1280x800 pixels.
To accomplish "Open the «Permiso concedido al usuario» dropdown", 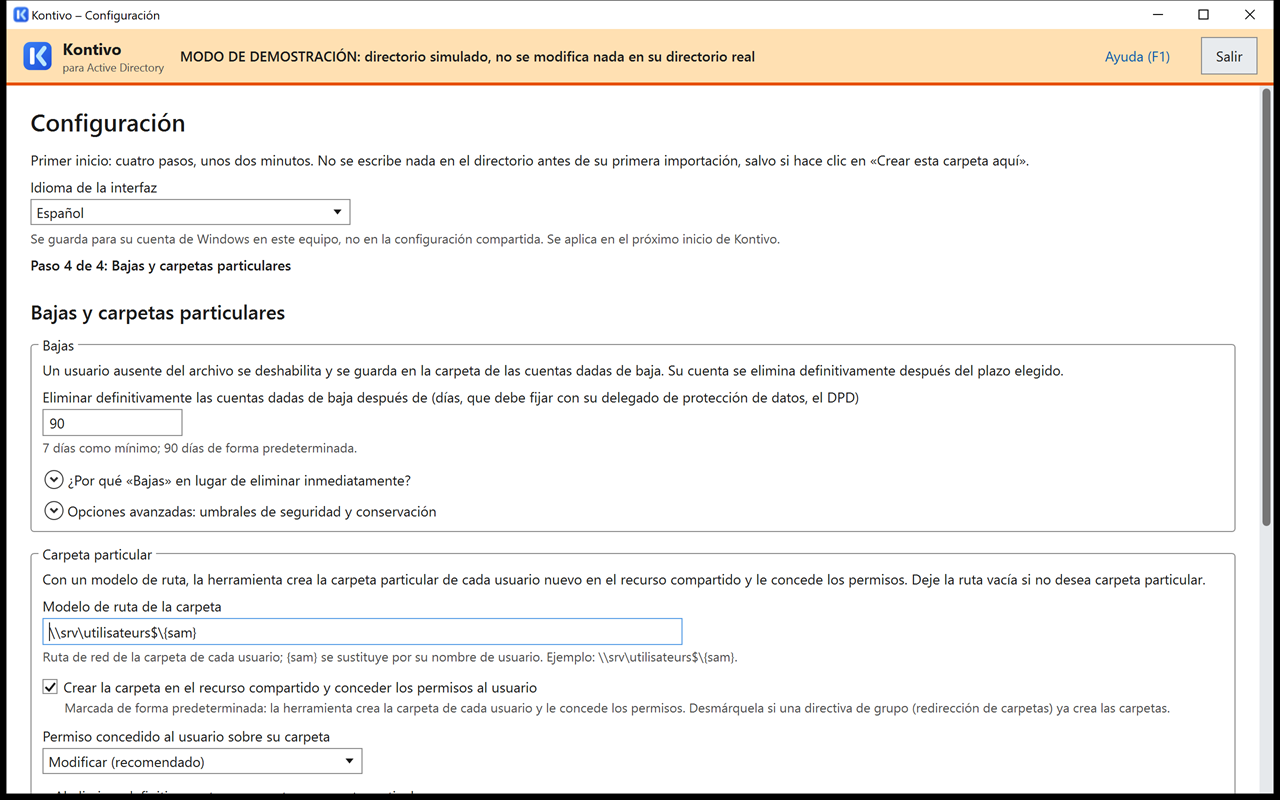I will tap(202, 761).
